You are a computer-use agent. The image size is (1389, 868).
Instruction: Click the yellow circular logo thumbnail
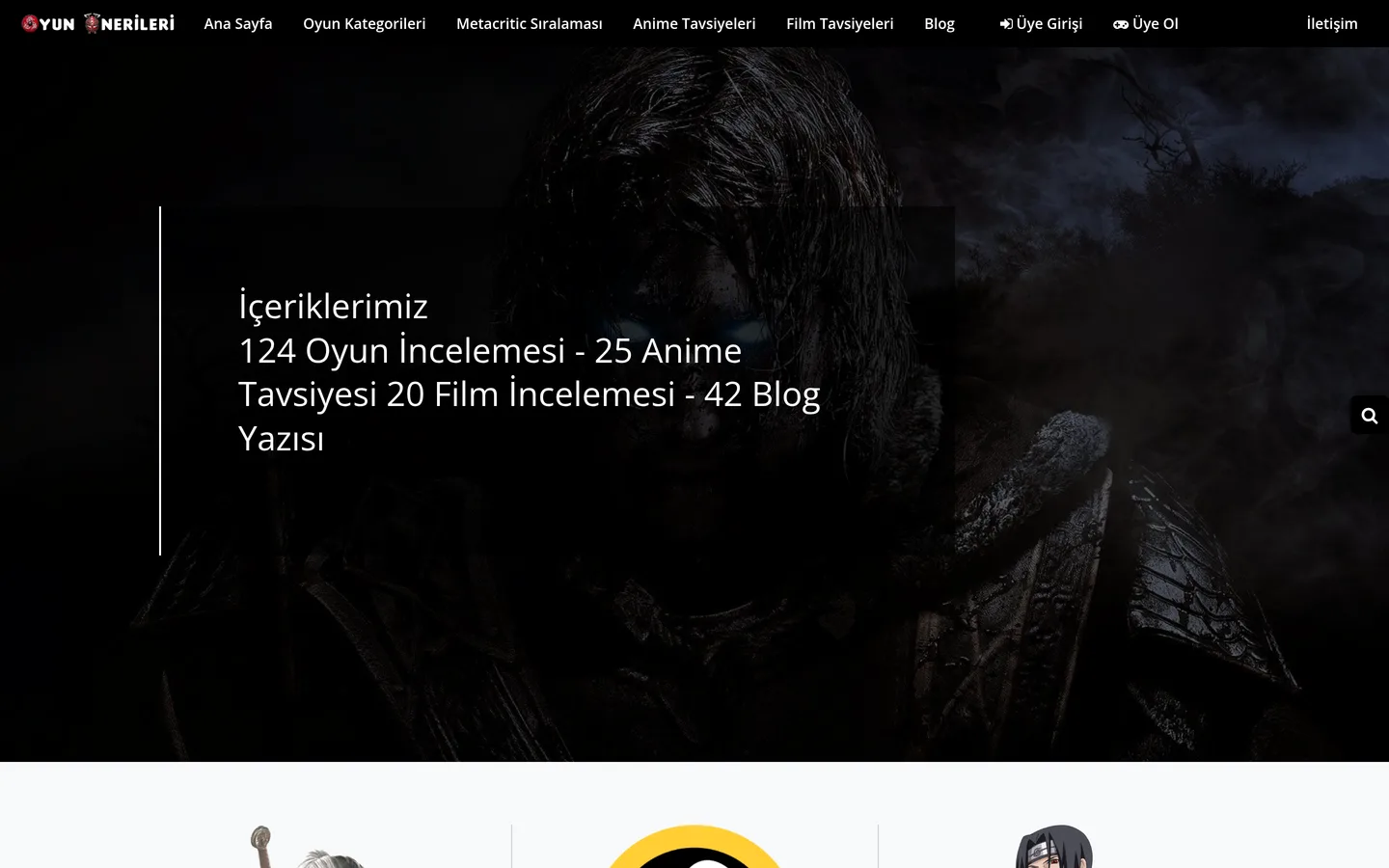[694, 847]
